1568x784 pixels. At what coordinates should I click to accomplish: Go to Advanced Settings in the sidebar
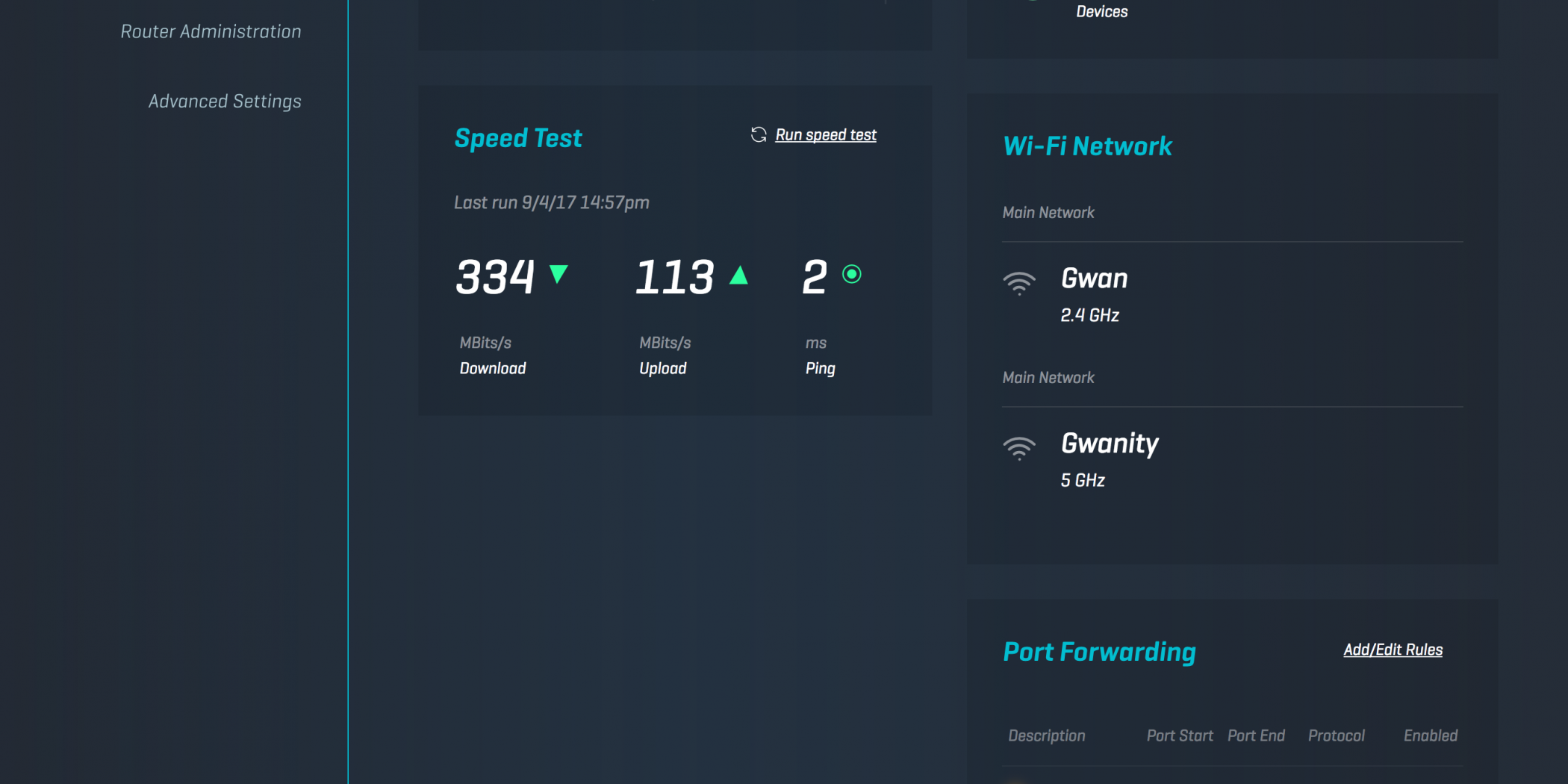pyautogui.click(x=225, y=101)
